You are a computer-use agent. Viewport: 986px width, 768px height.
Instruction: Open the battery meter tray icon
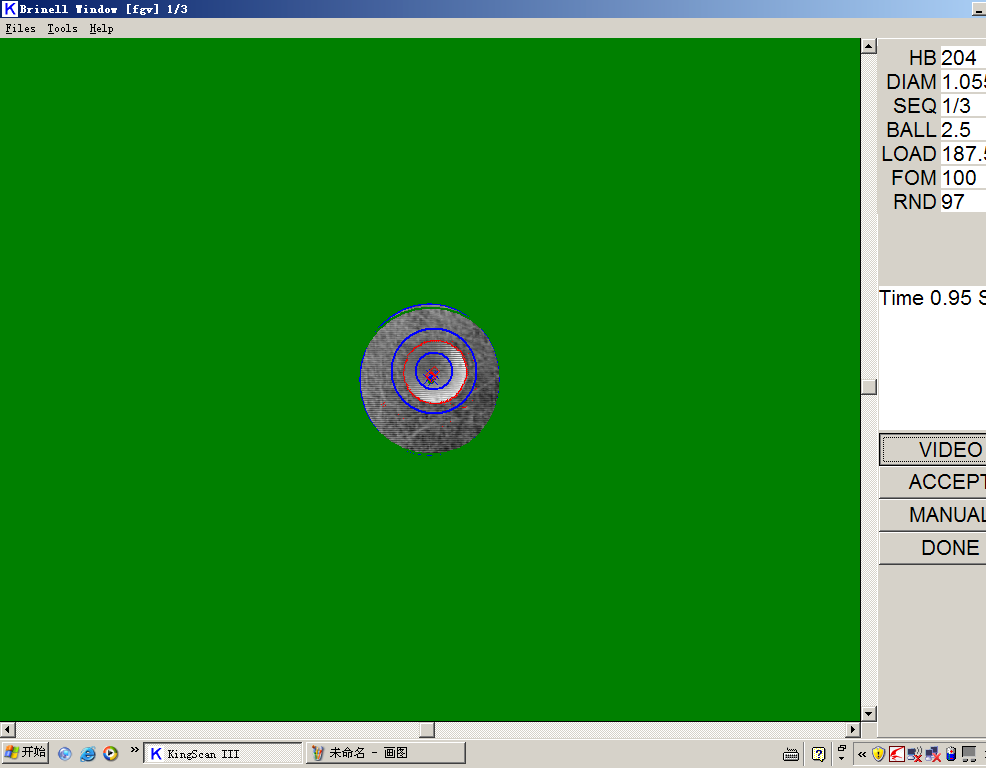click(950, 752)
